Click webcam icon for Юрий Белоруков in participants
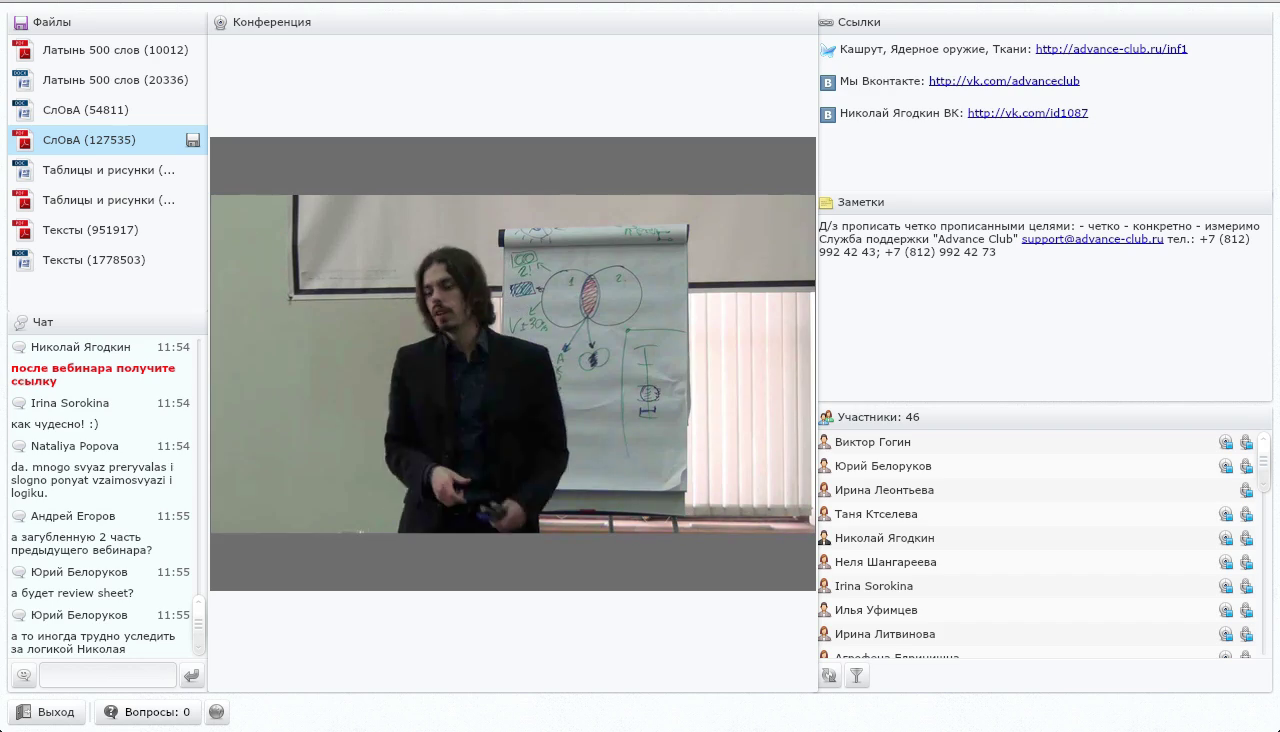1280x732 pixels. pos(1225,466)
